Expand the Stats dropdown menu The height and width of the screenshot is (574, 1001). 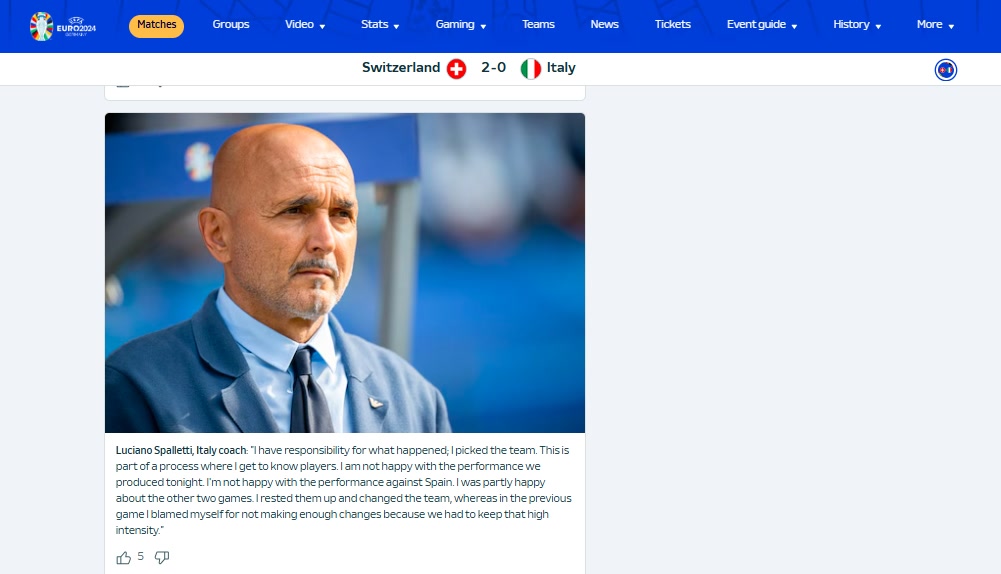click(x=380, y=25)
